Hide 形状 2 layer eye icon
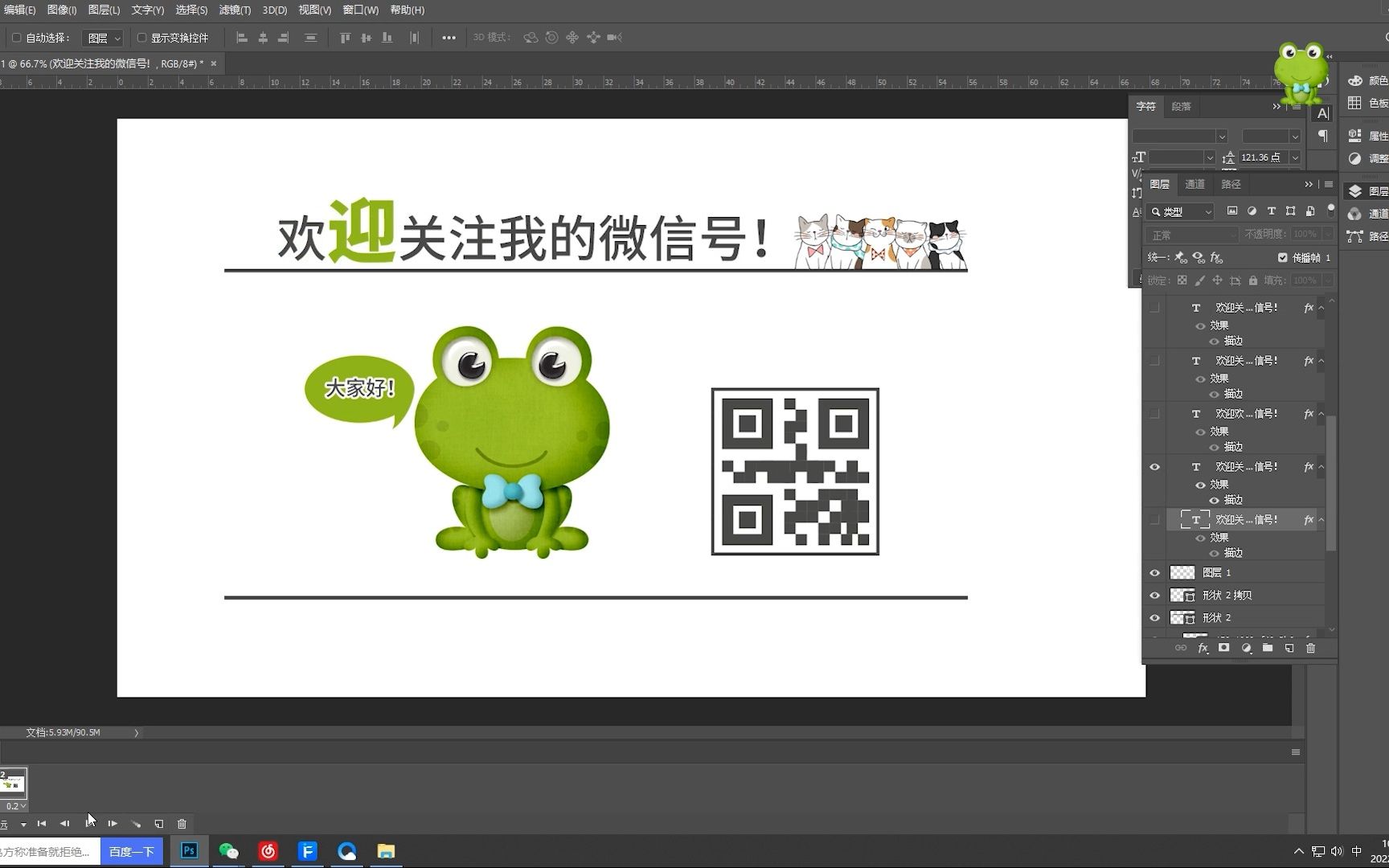 coord(1154,618)
